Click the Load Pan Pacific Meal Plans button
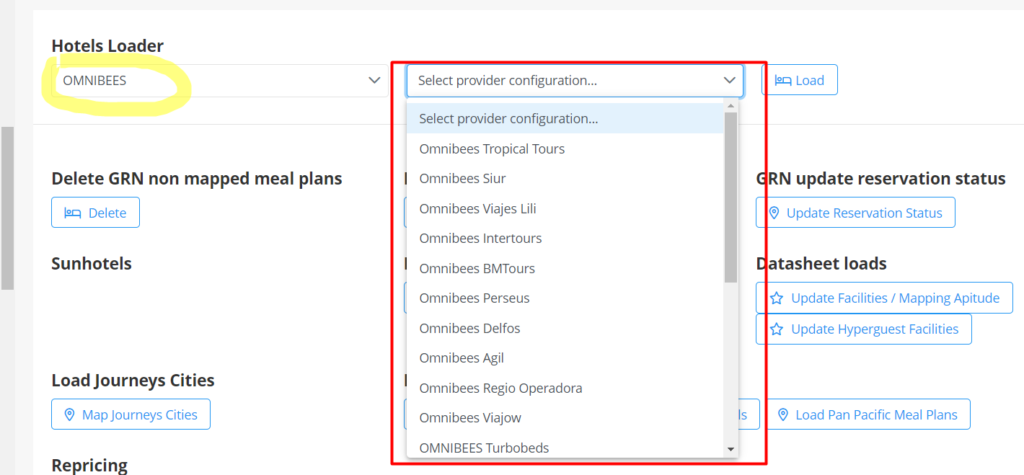Viewport: 1024px width, 475px height. pos(868,415)
